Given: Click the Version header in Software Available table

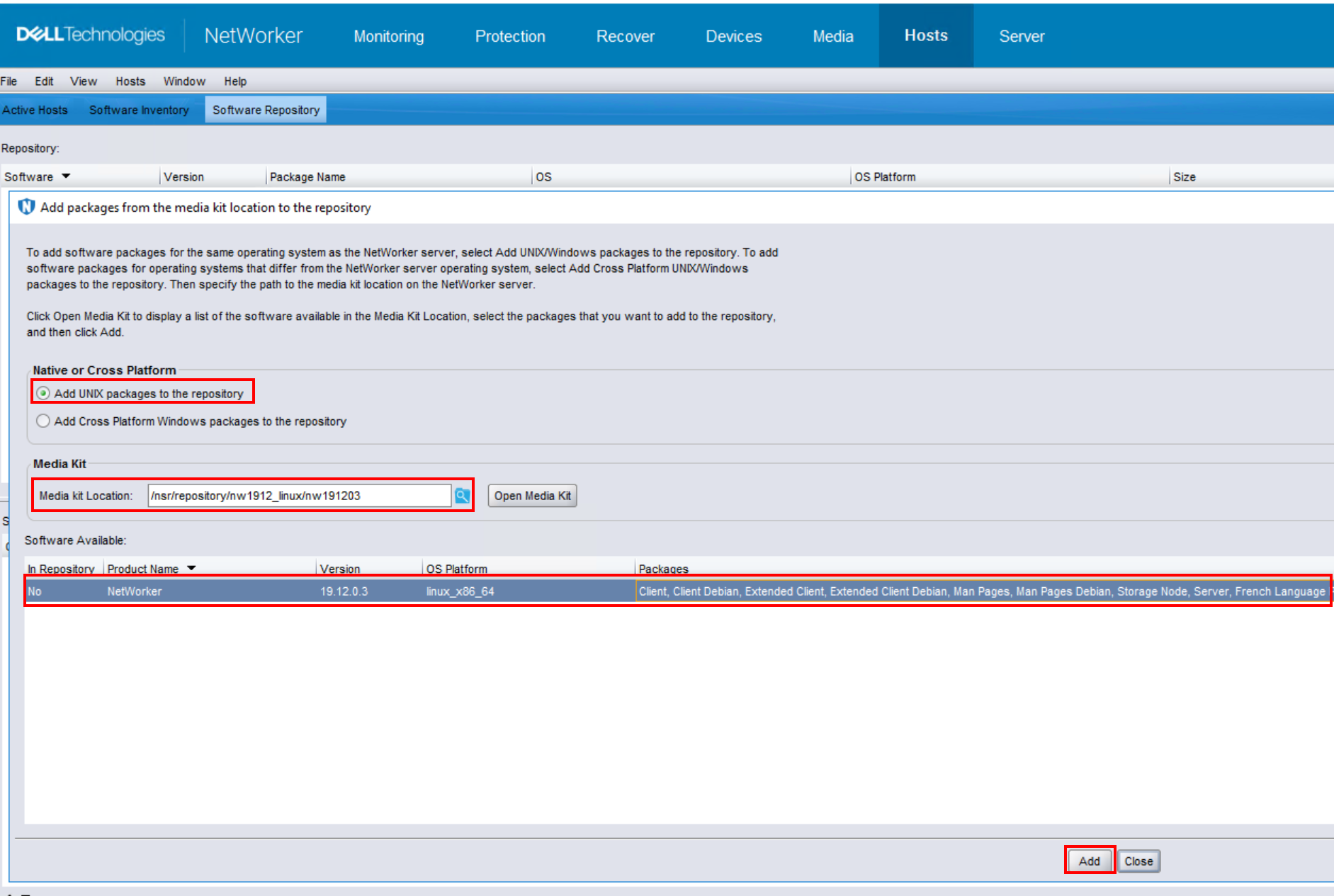Looking at the screenshot, I should (369, 568).
